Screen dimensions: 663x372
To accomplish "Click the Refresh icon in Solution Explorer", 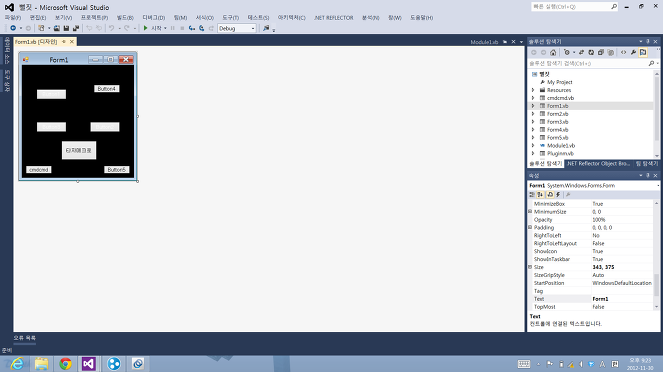I will click(x=591, y=52).
